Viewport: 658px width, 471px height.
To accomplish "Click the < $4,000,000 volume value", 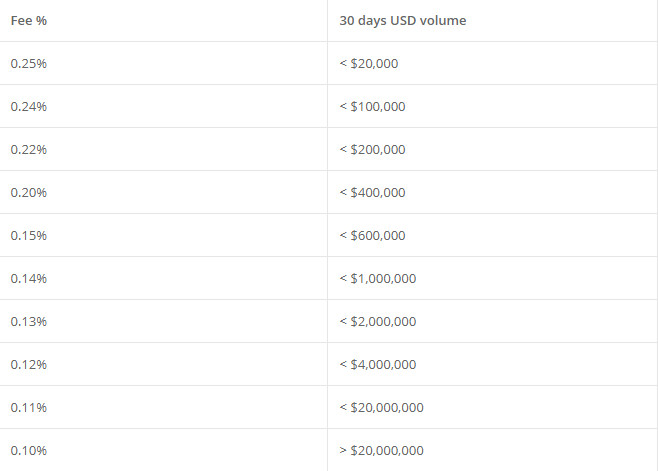I will (x=378, y=365).
